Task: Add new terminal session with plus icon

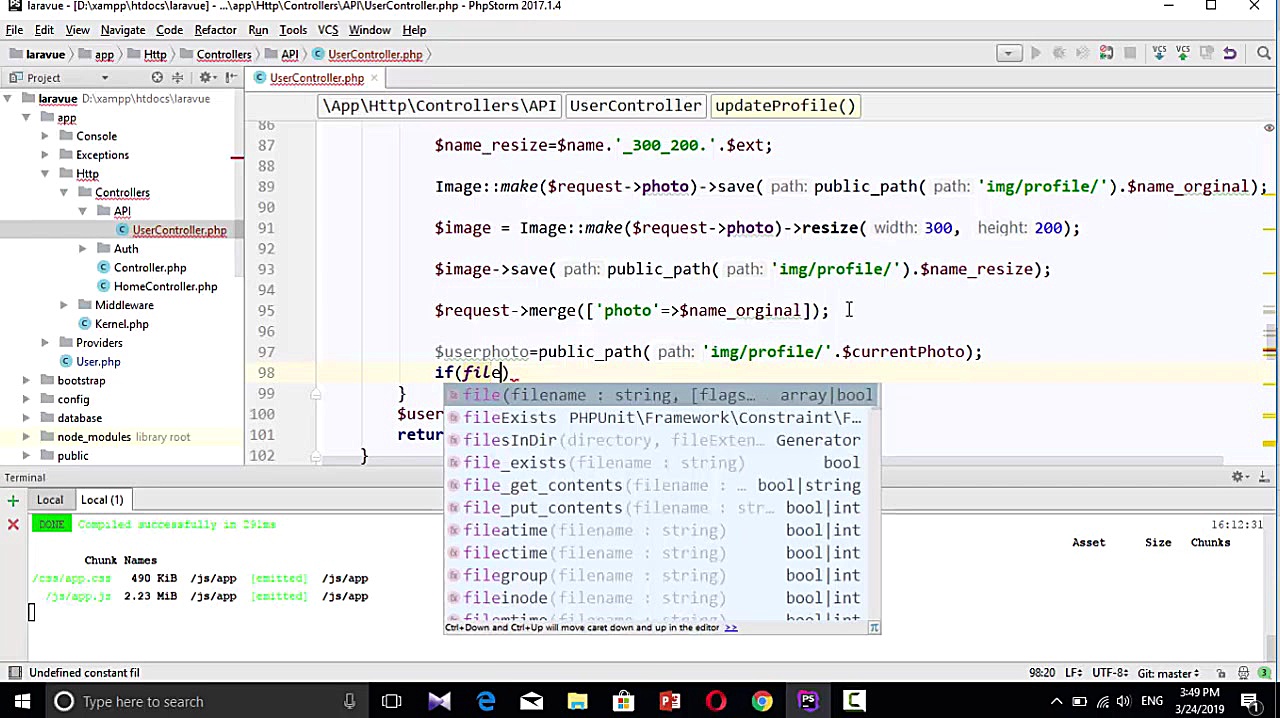Action: (13, 500)
